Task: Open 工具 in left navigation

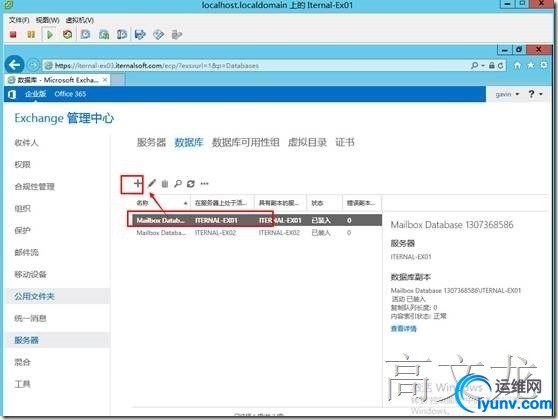Action: (x=22, y=384)
